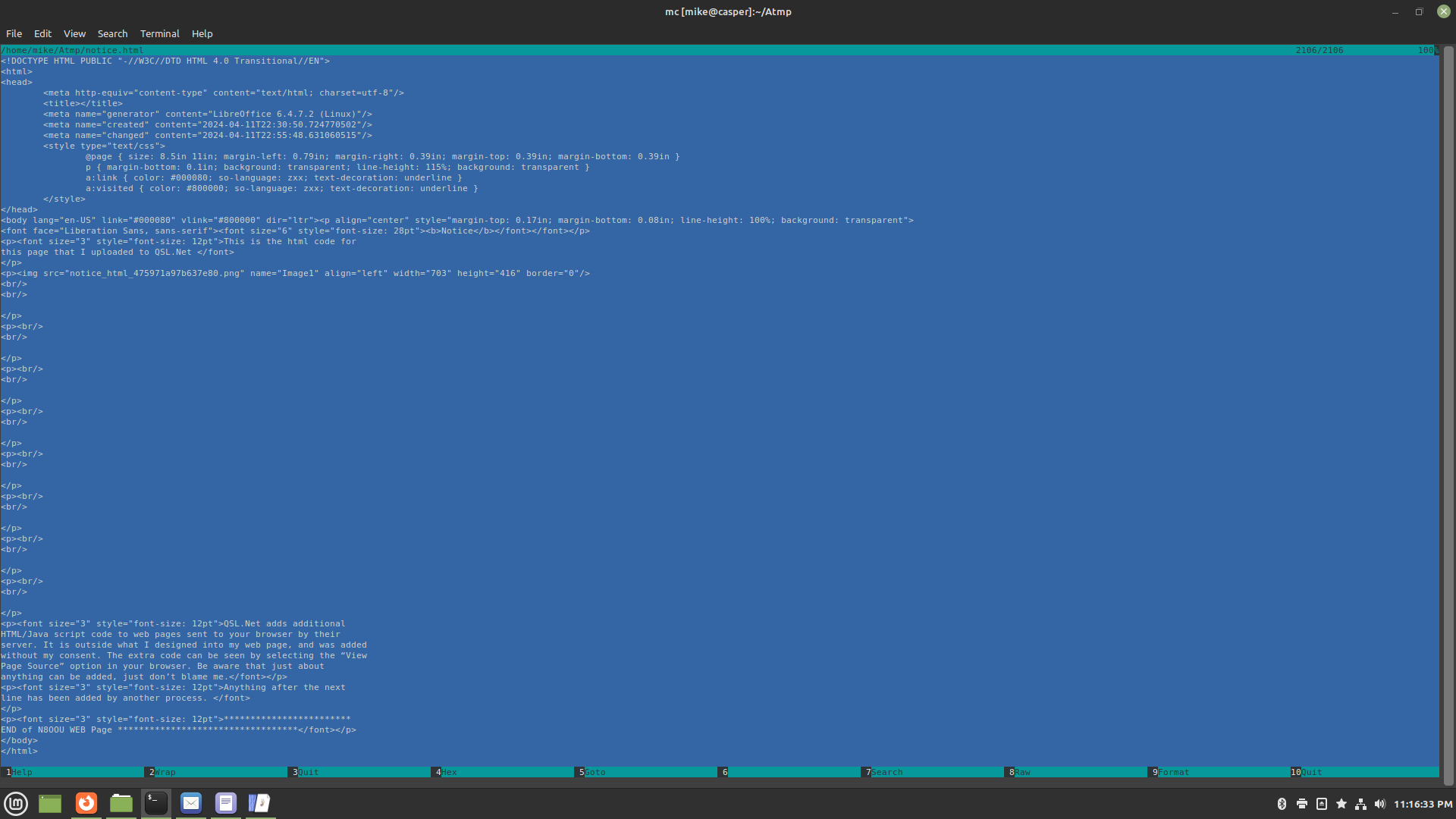Click the 7 Search function button

(x=886, y=772)
